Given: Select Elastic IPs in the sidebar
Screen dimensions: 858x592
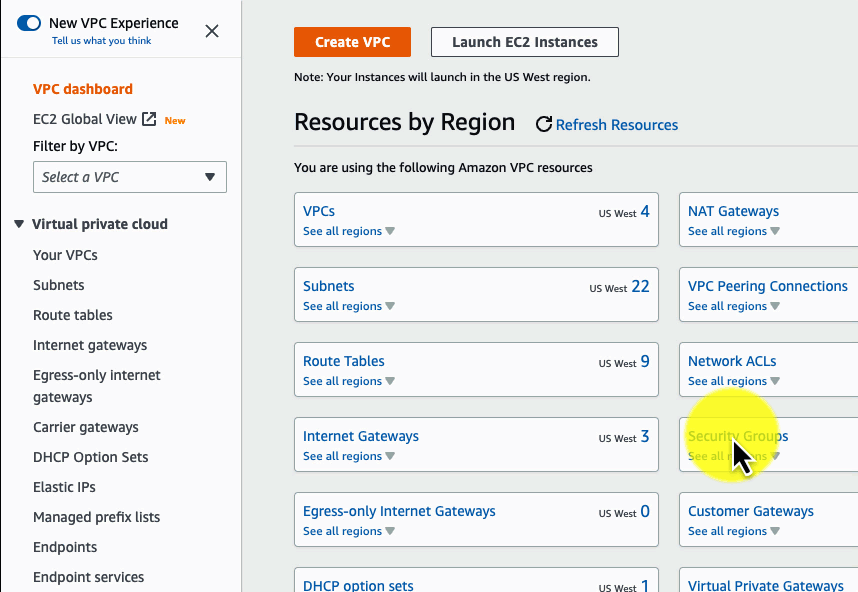Looking at the screenshot, I should (x=64, y=487).
